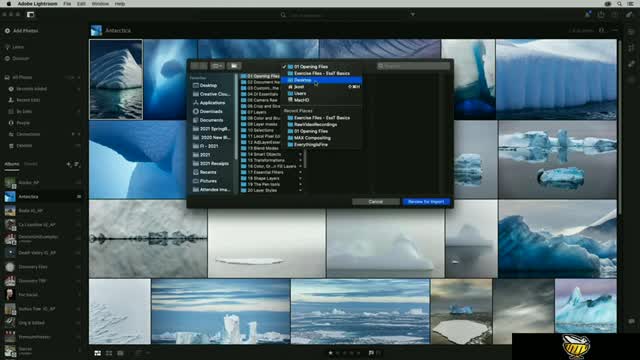Choose Desktop from the path popup
Screen dimensions: 640x360
coord(322,80)
